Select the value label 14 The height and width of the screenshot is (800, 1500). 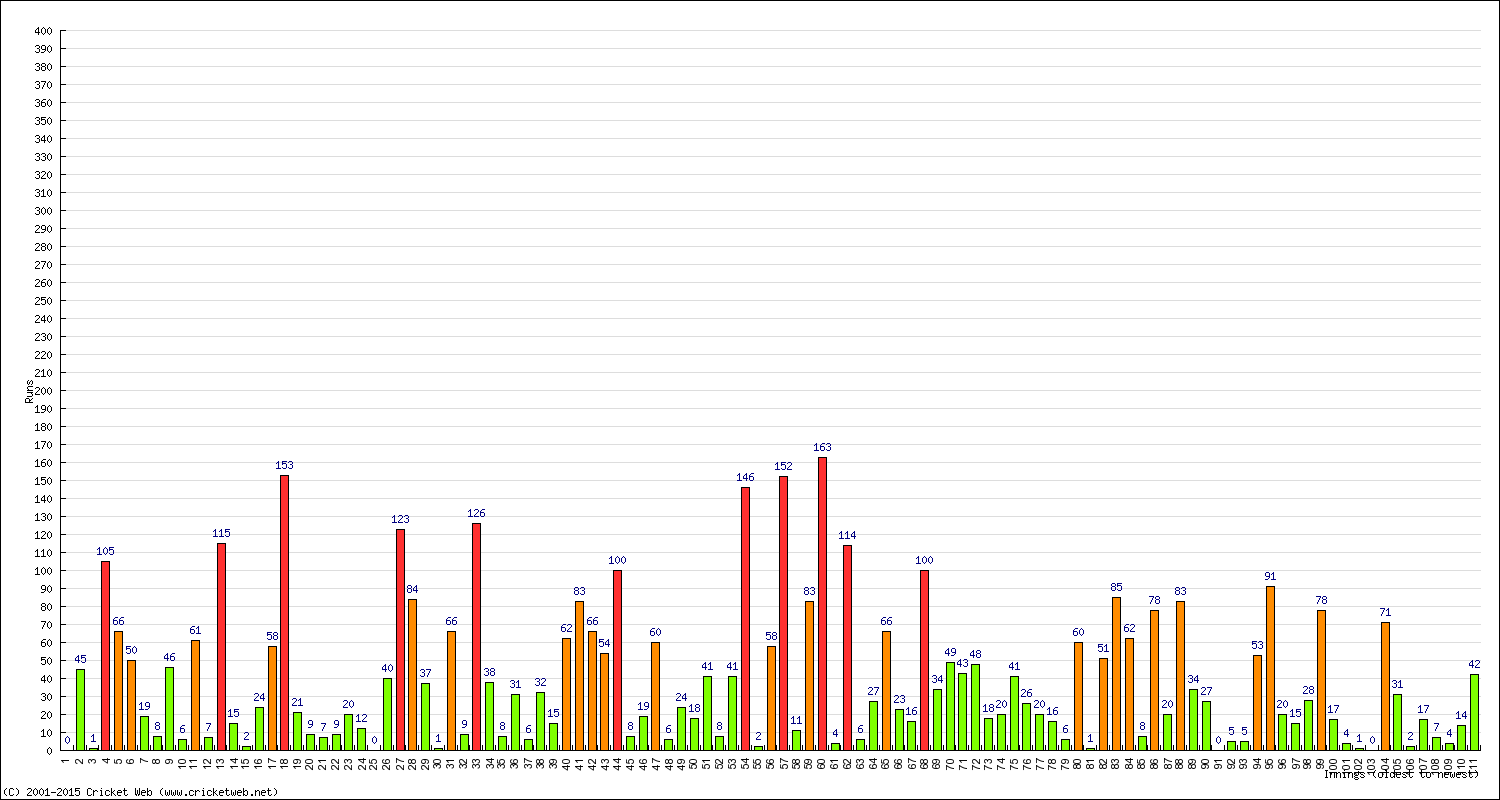click(1461, 715)
